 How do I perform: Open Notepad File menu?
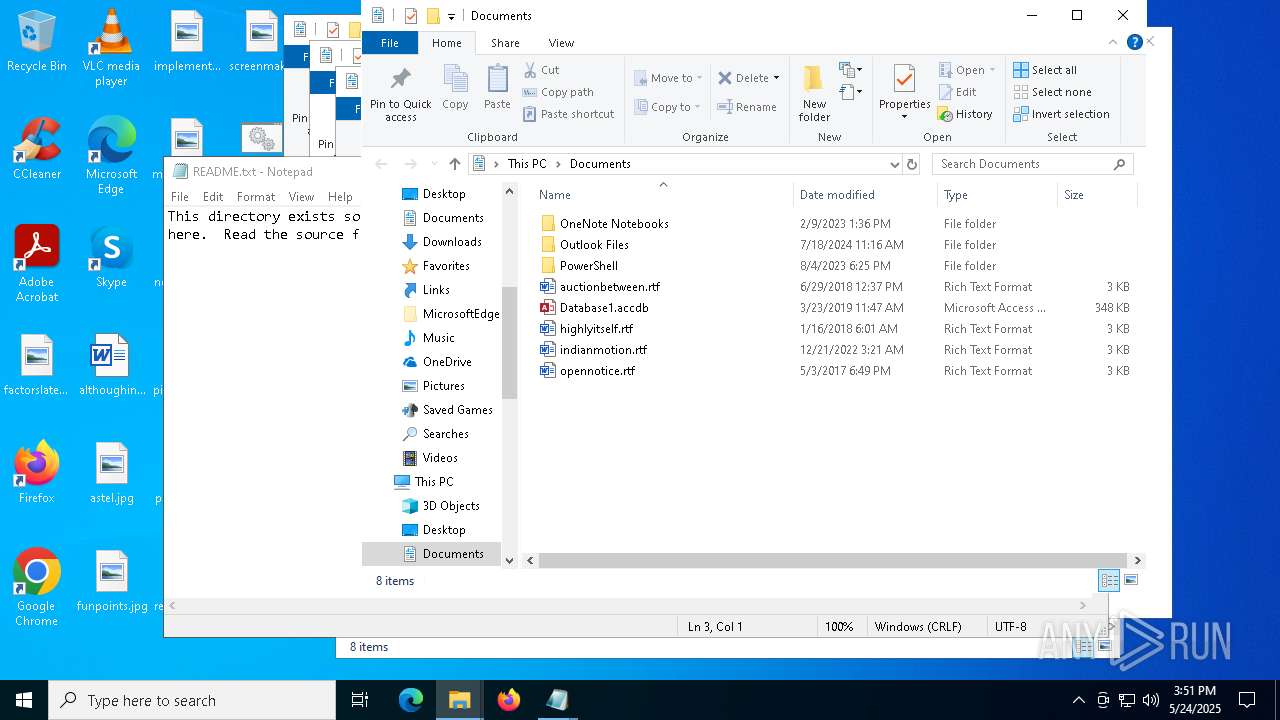(180, 197)
